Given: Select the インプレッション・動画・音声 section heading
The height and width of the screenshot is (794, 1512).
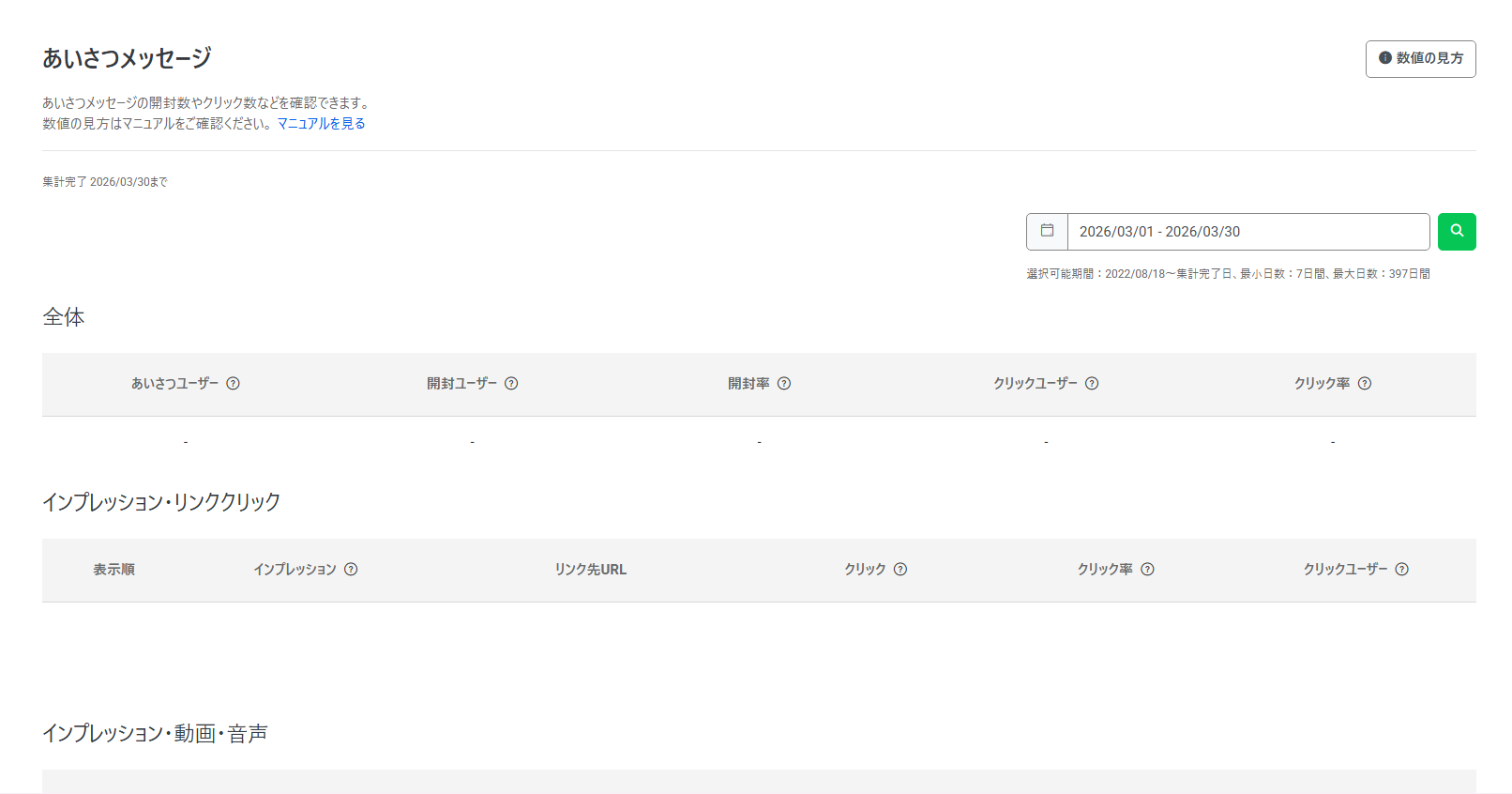Looking at the screenshot, I should 155,733.
